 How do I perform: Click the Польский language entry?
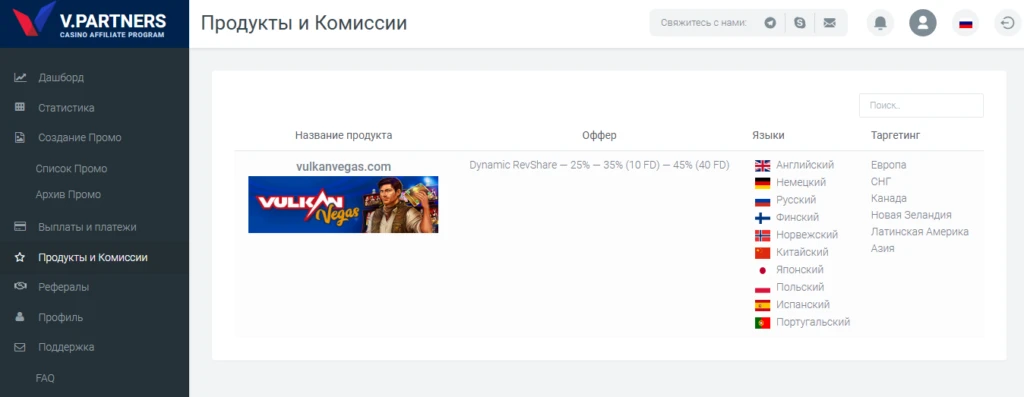(800, 287)
